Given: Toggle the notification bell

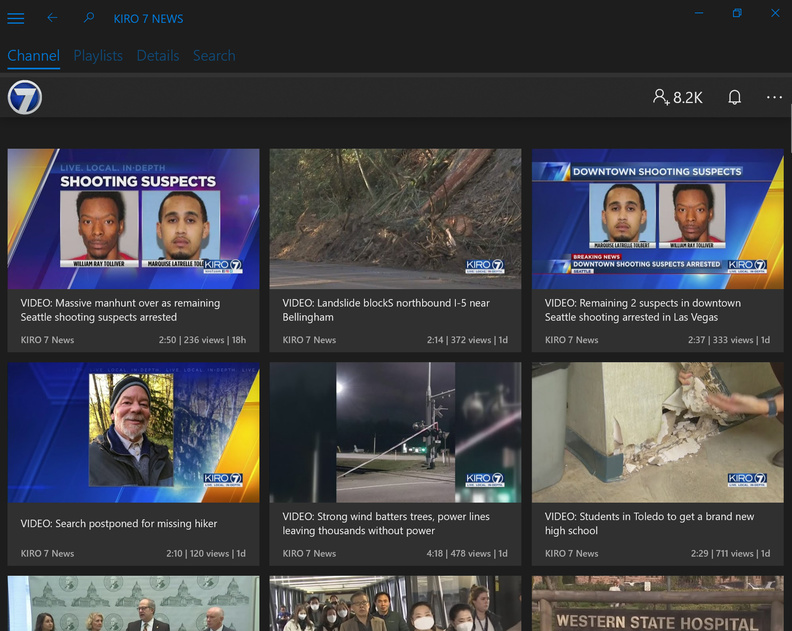Looking at the screenshot, I should (734, 97).
